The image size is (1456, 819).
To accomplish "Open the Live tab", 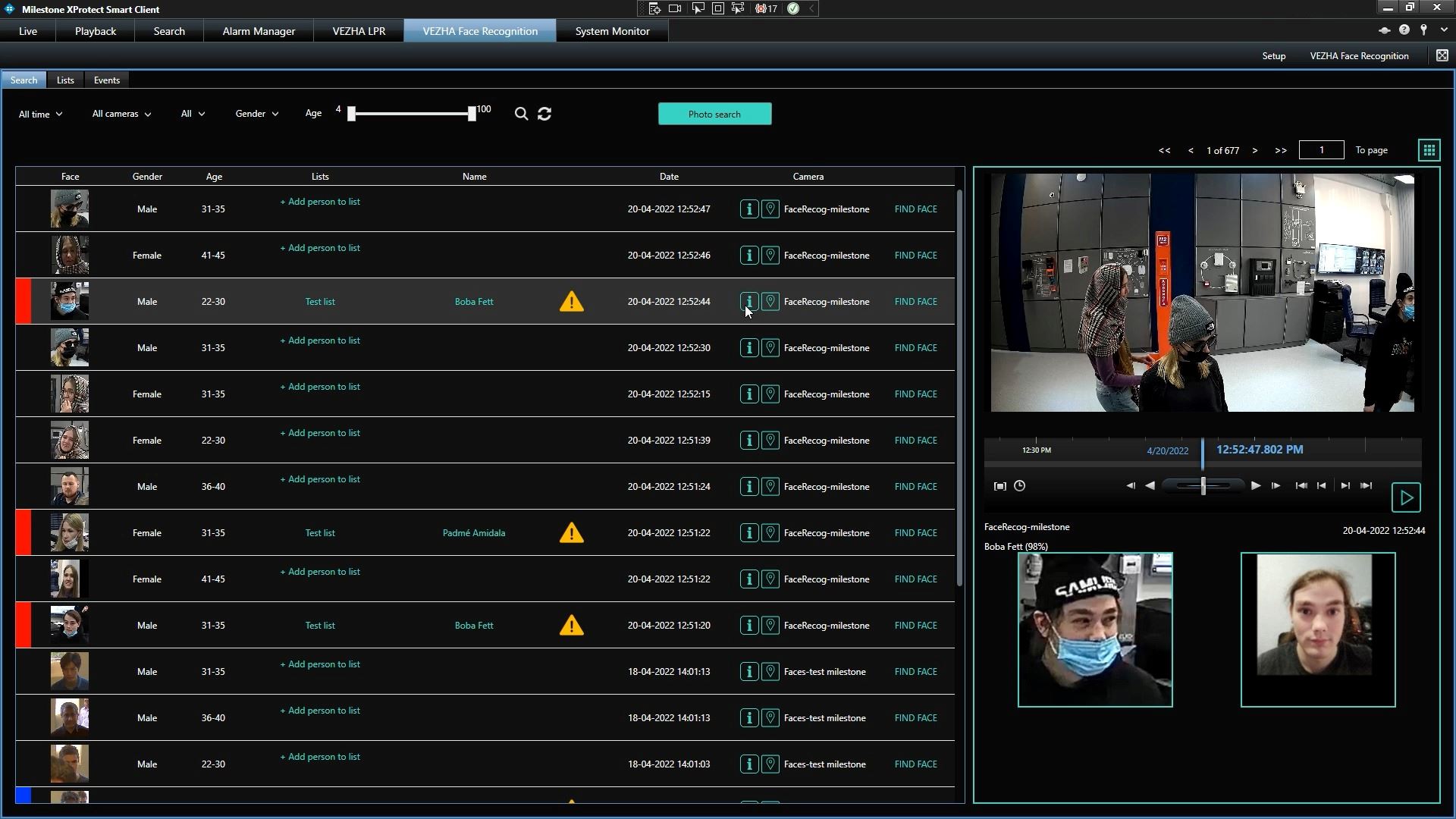I will 28,31.
